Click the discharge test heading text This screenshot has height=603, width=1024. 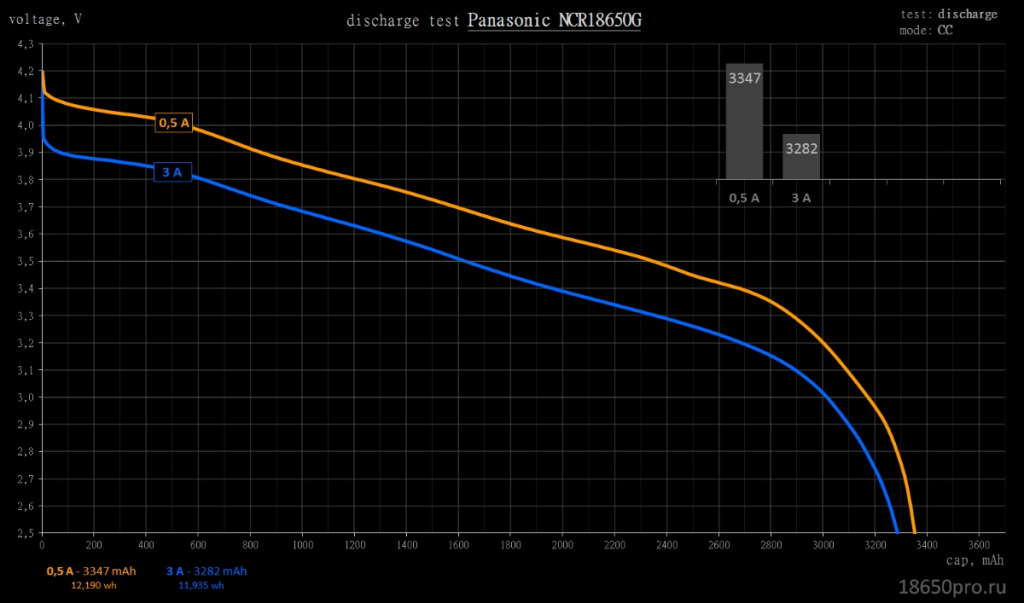point(403,21)
